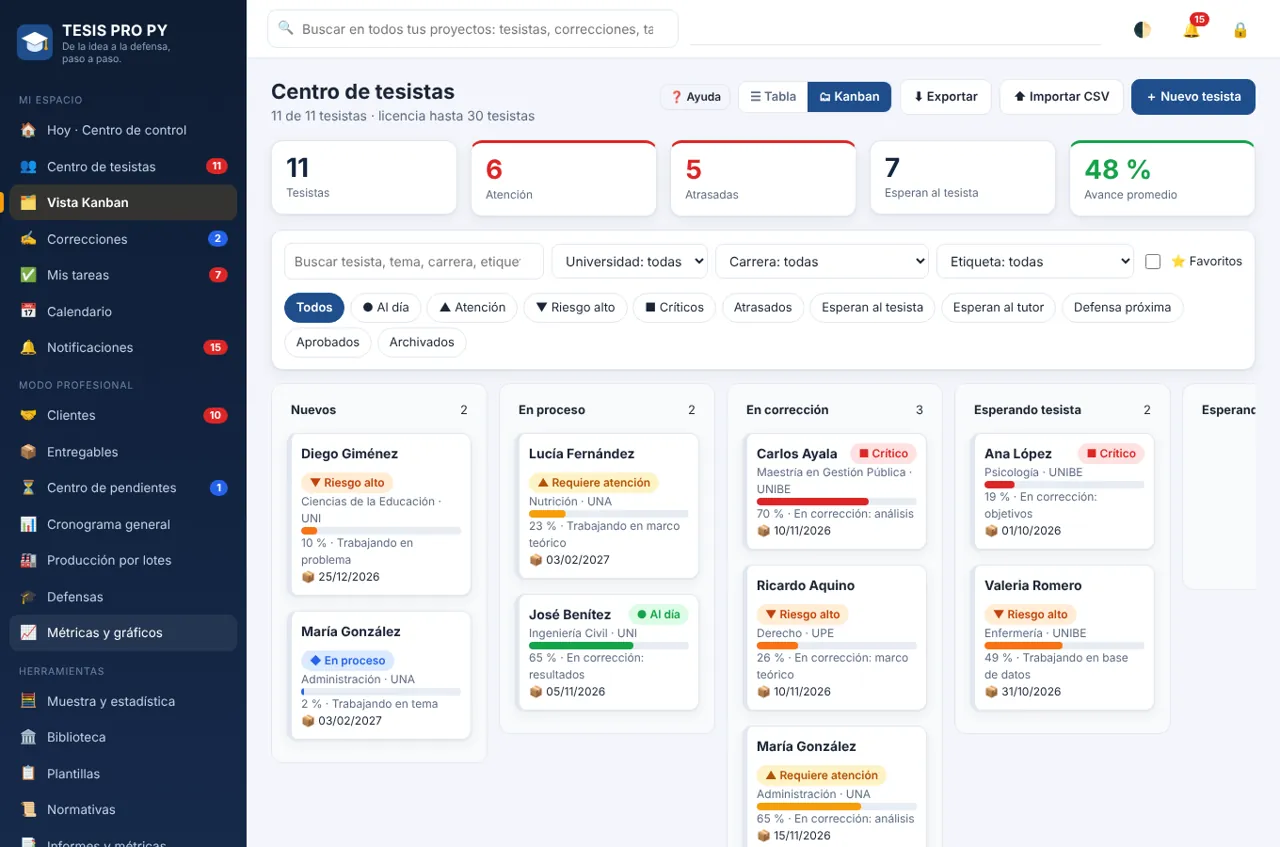Toggle the Atrasados filter chip
This screenshot has height=847, width=1280.
tap(763, 307)
